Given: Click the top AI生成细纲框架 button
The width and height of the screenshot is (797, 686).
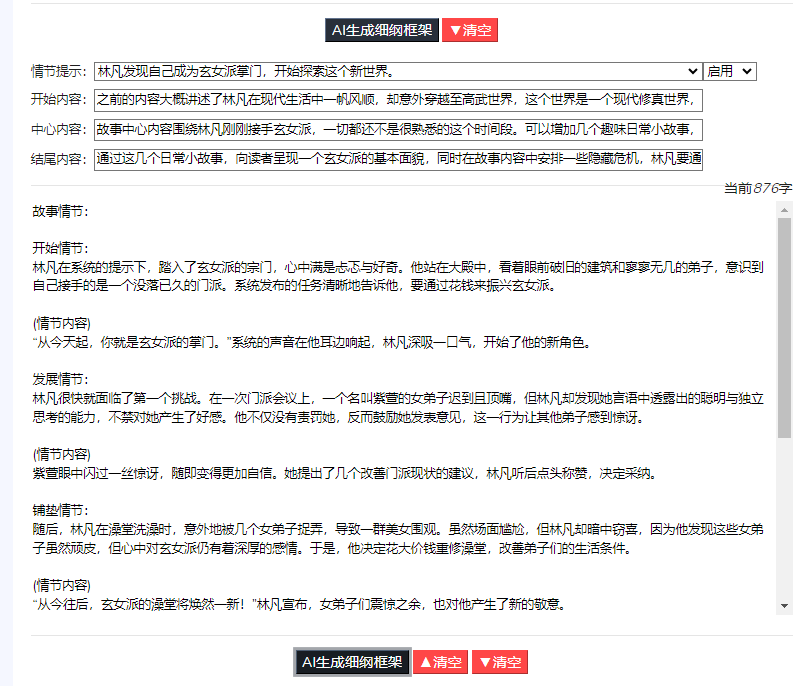Looking at the screenshot, I should (x=382, y=30).
